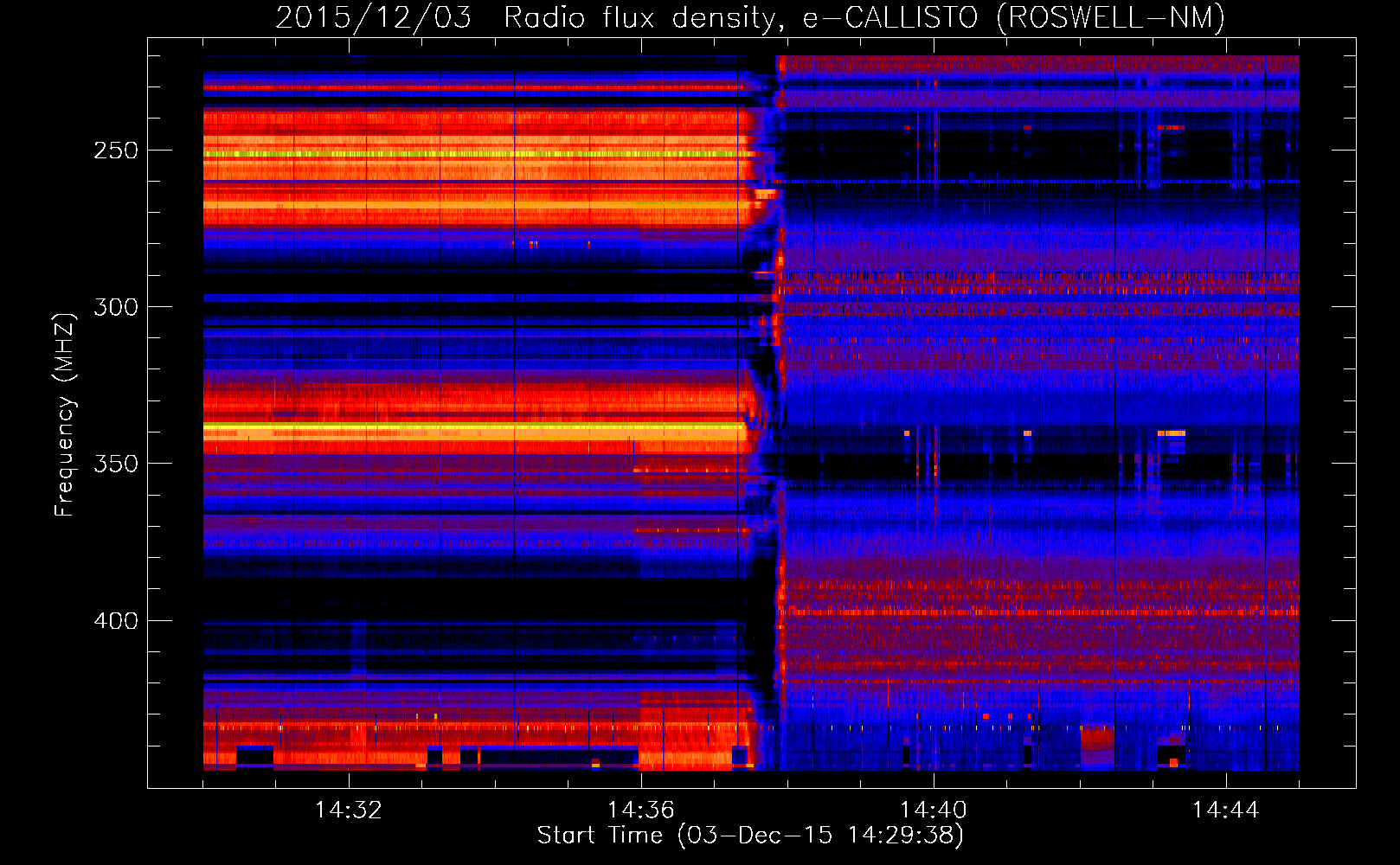The width and height of the screenshot is (1400, 865).
Task: Click the 14:36 time tick label
Action: tap(641, 810)
